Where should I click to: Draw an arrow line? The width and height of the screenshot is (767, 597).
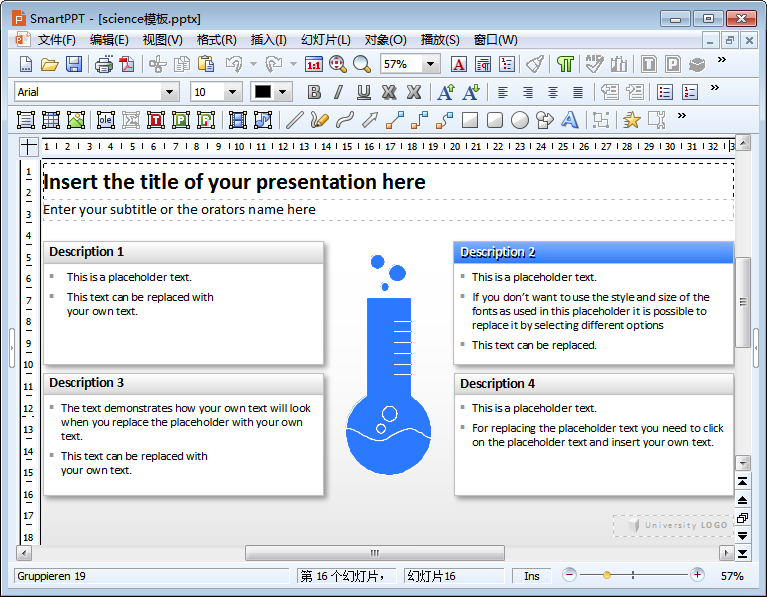click(370, 120)
